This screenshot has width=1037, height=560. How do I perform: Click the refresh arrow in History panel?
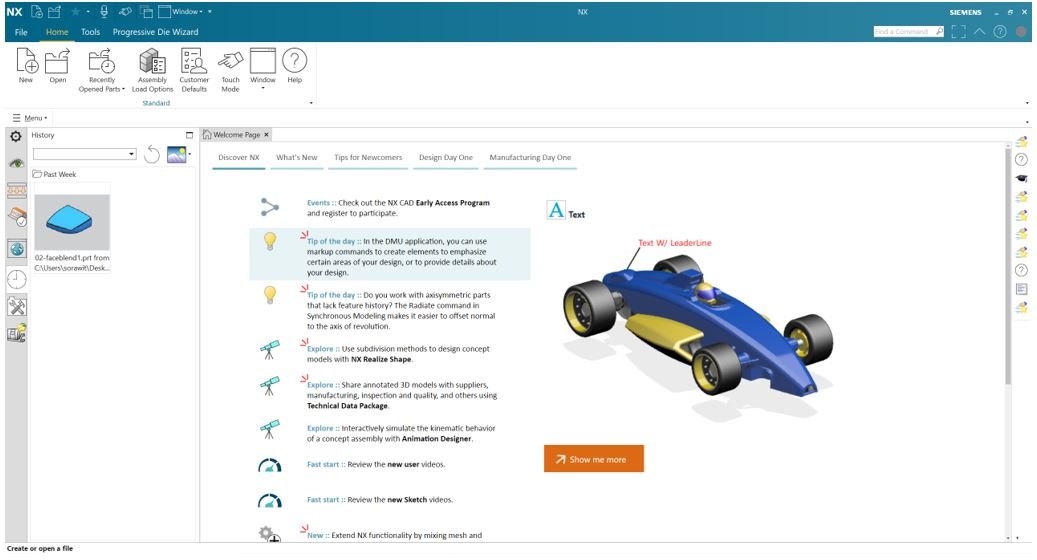[152, 154]
